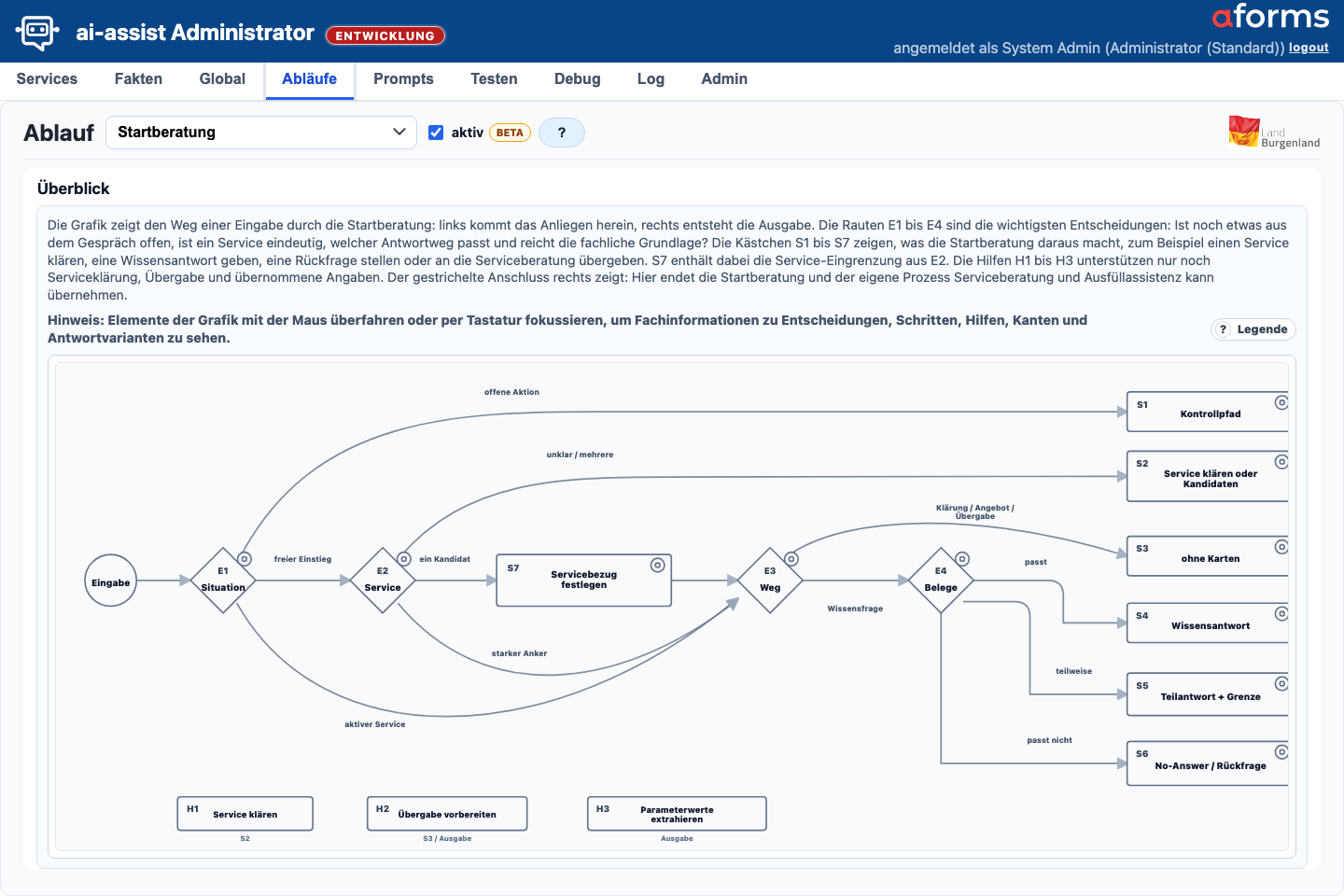Image resolution: width=1344 pixels, height=896 pixels.
Task: Click the S4 Wissensantwort box
Action: click(1208, 623)
